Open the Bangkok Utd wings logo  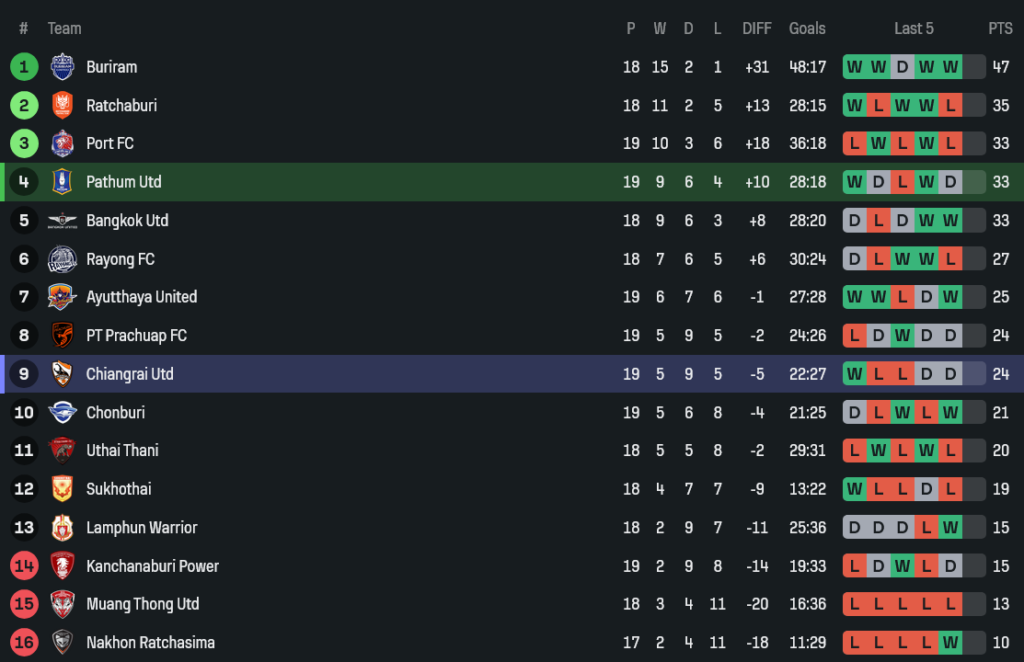point(62,220)
